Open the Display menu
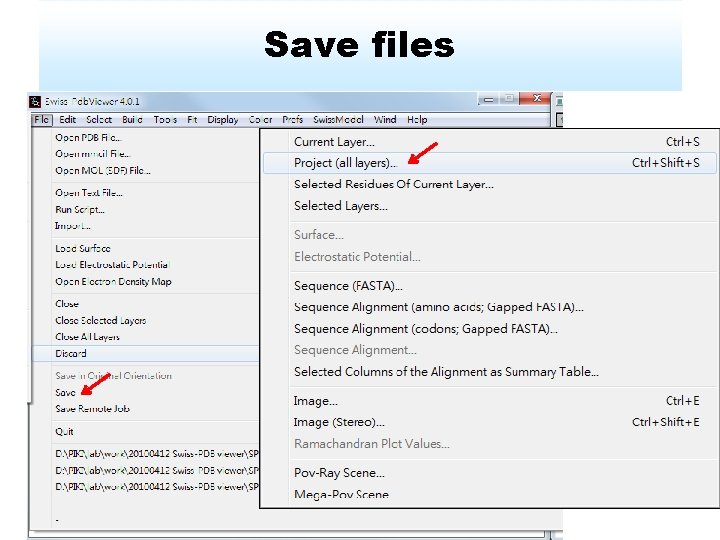The height and width of the screenshot is (540, 720). pyautogui.click(x=223, y=120)
